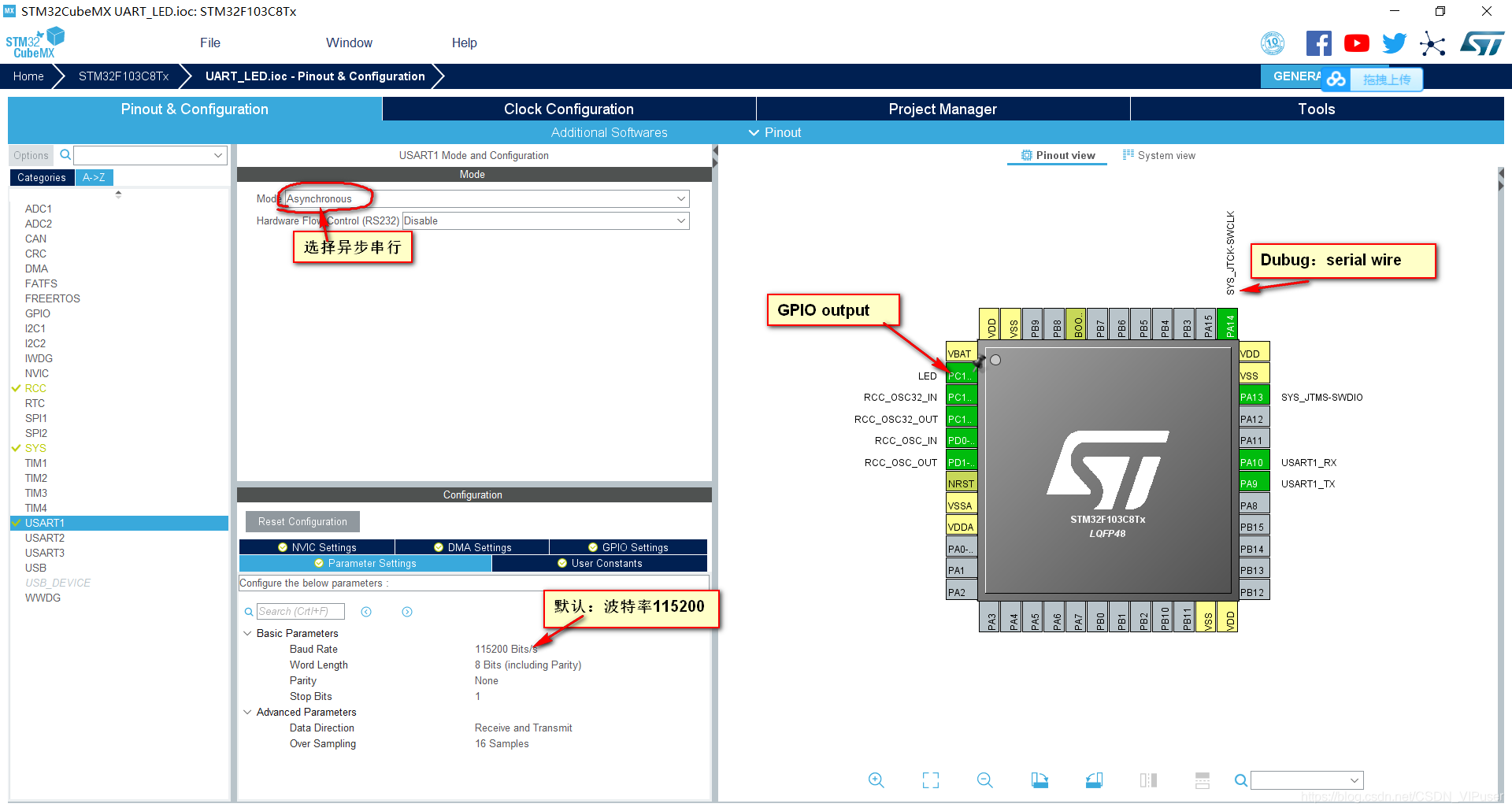Select the green PA10 USART1_RX pin
This screenshot has height=811, width=1512.
1254,462
